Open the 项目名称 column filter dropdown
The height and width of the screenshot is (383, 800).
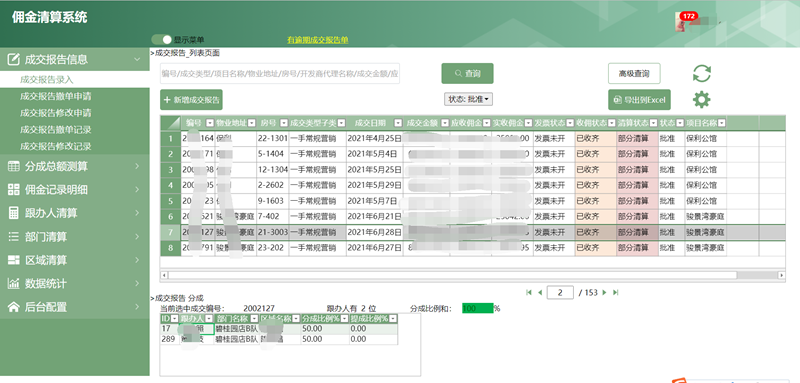721,123
